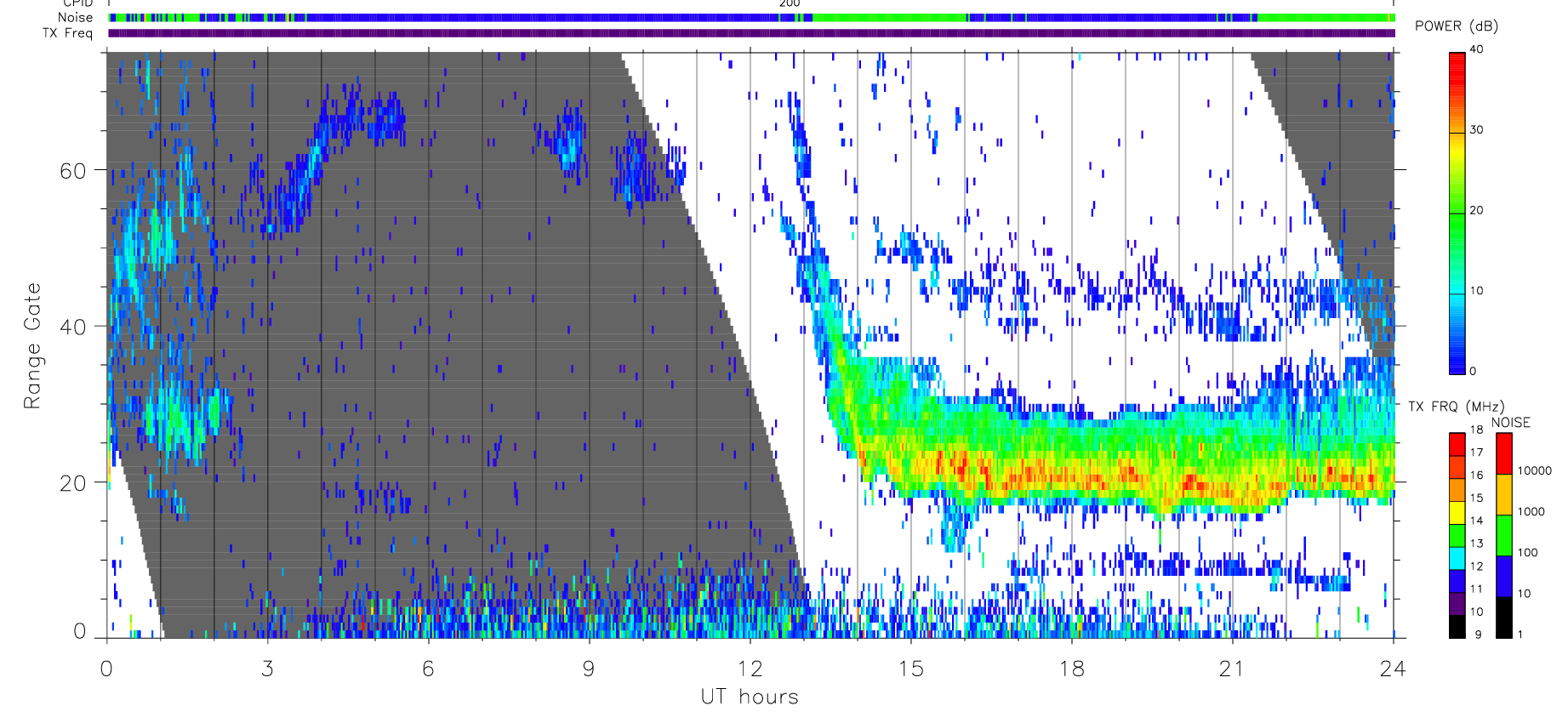Click the x-axis tick label "9"
Image resolution: width=1568 pixels, height=723 pixels.
[589, 669]
